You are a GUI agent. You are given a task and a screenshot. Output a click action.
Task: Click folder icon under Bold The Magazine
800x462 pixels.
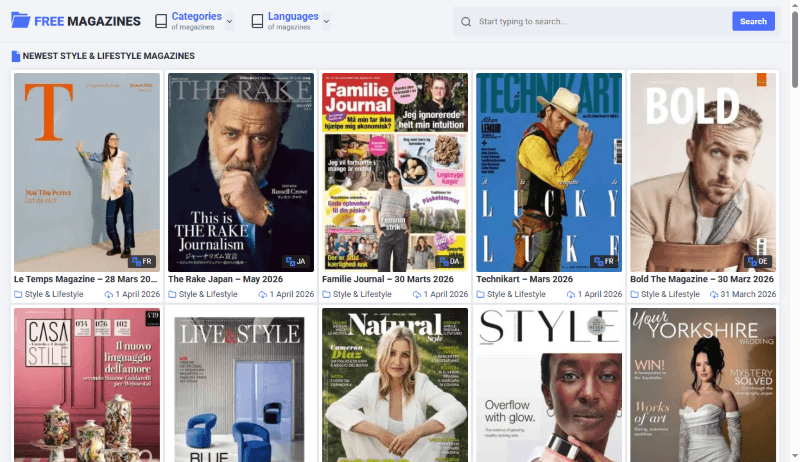(634, 294)
